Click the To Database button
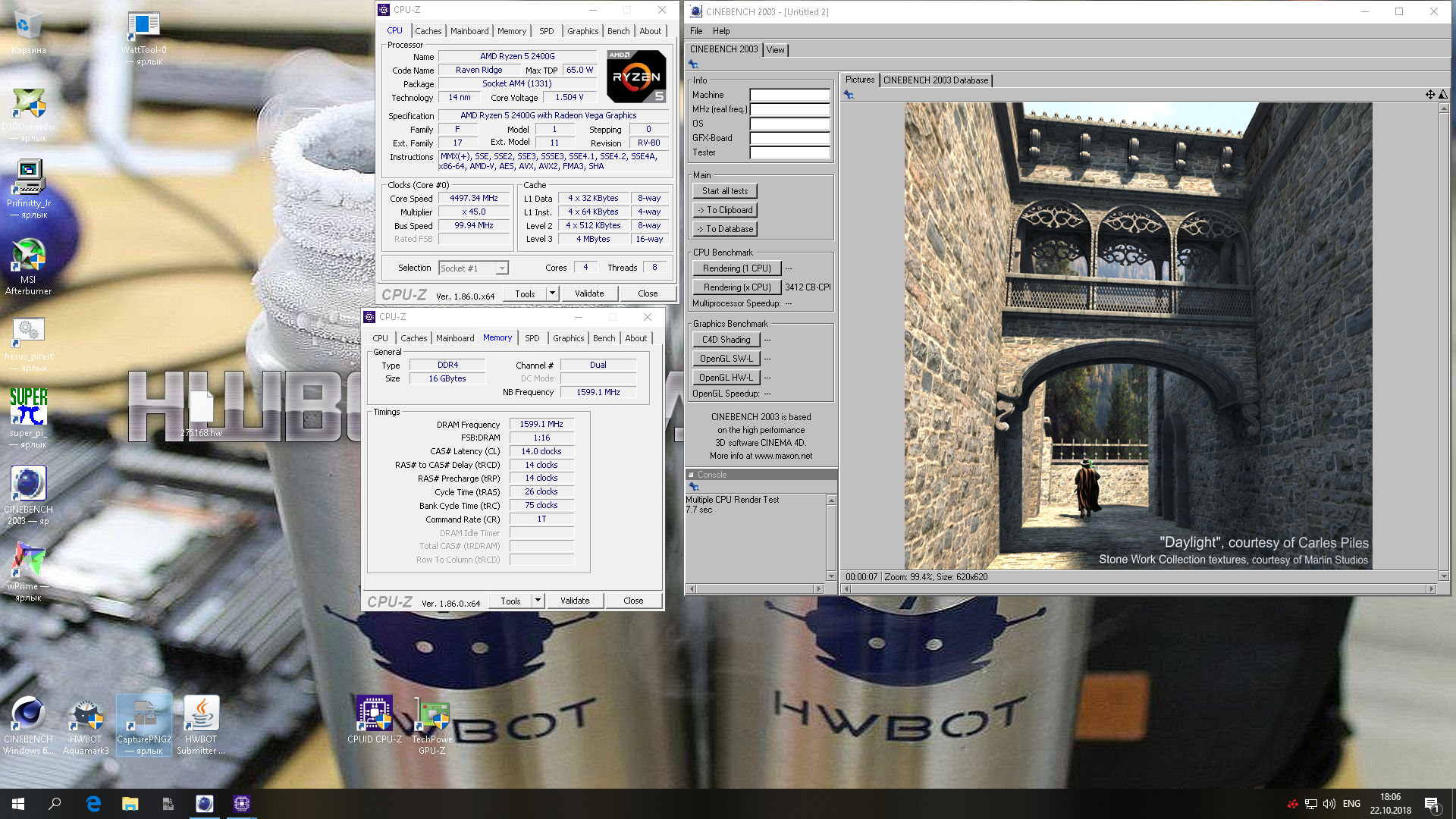The height and width of the screenshot is (819, 1456). [x=725, y=229]
